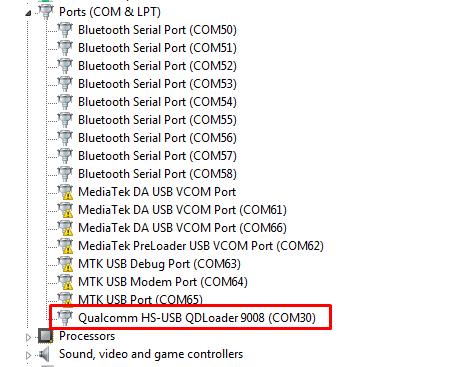Click the Qualcomm HS-USB QDLoader port icon
This screenshot has width=451, height=367.
(x=65, y=318)
